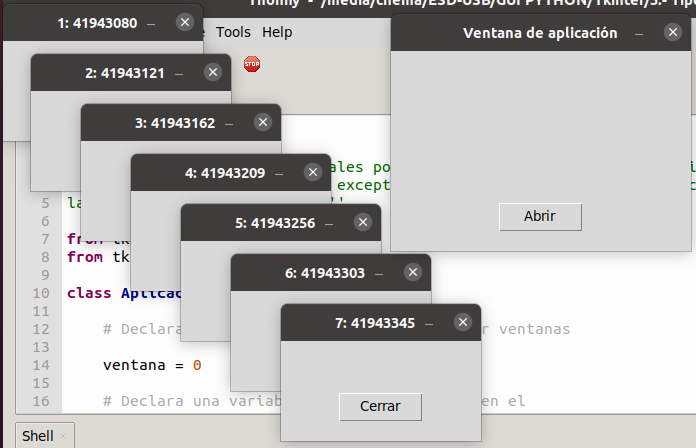Close window titled 3: 41943162
The image size is (696, 448).
point(263,122)
